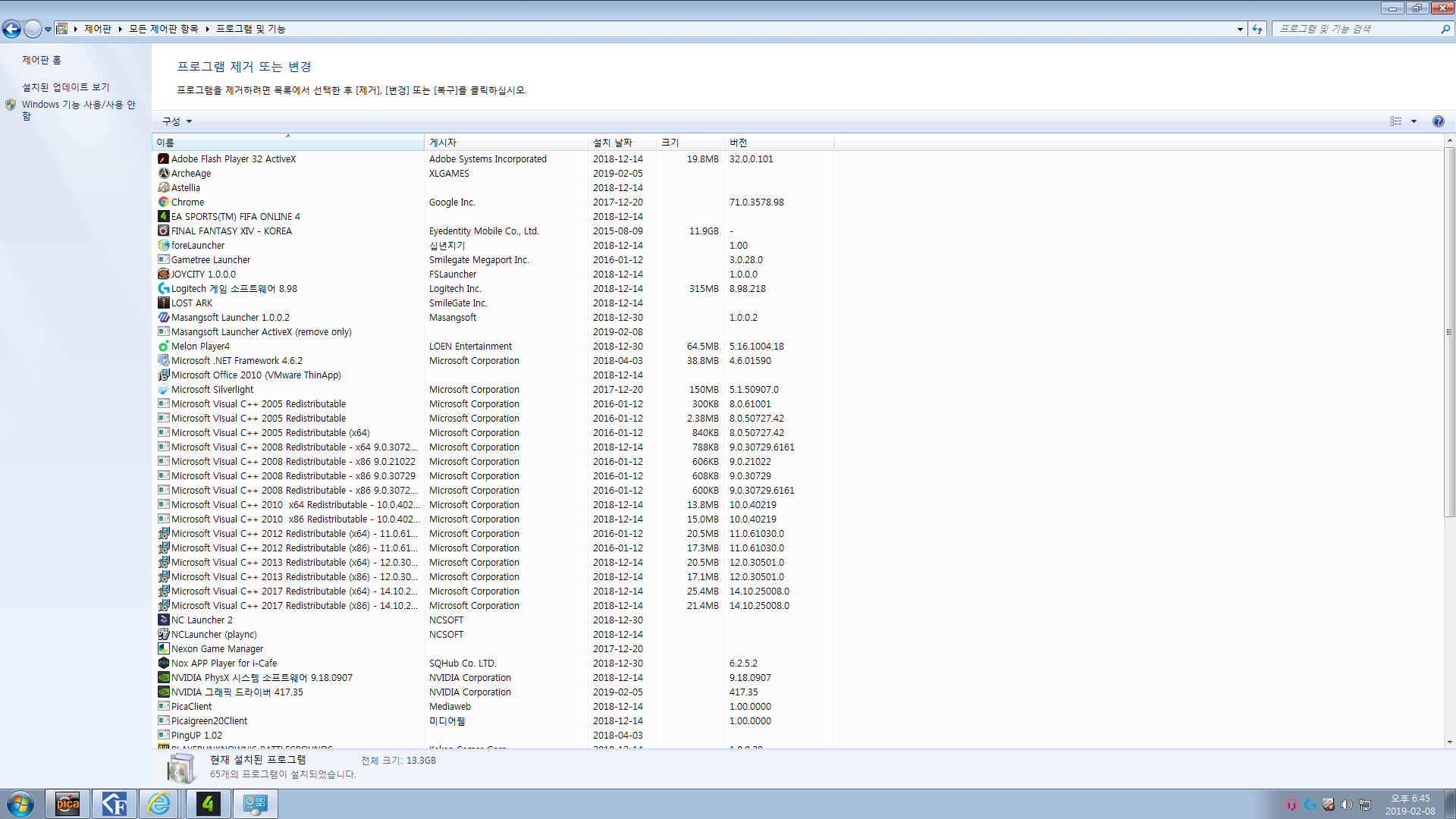Open the FIFA Online 4 taskbar button
Screen dimensions: 1456x819
[208, 804]
